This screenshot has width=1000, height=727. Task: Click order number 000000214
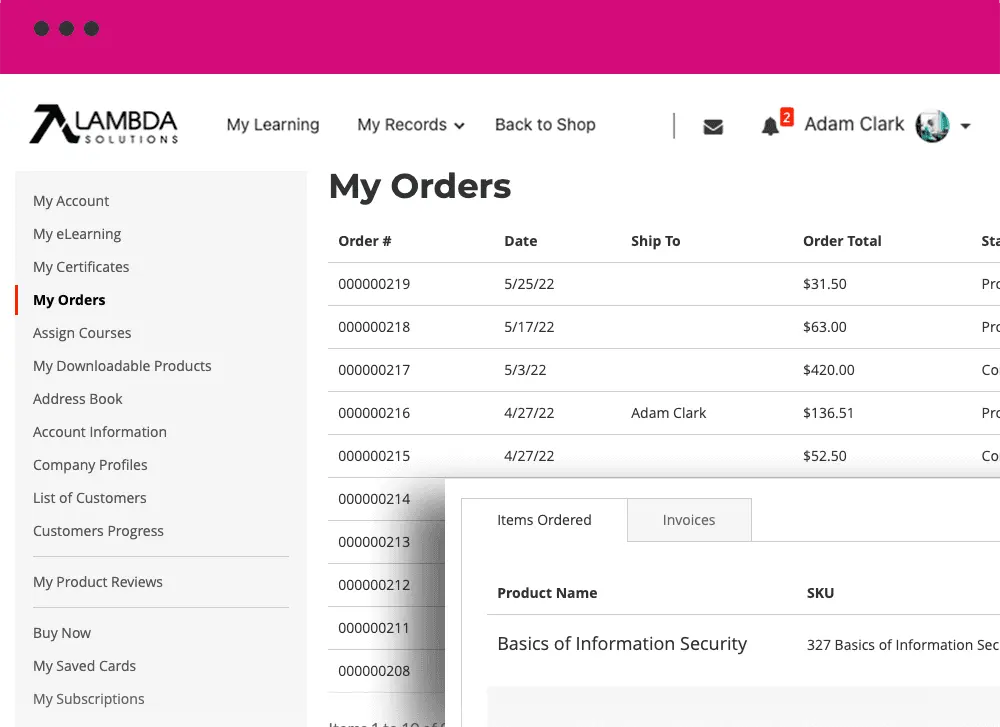click(x=374, y=499)
